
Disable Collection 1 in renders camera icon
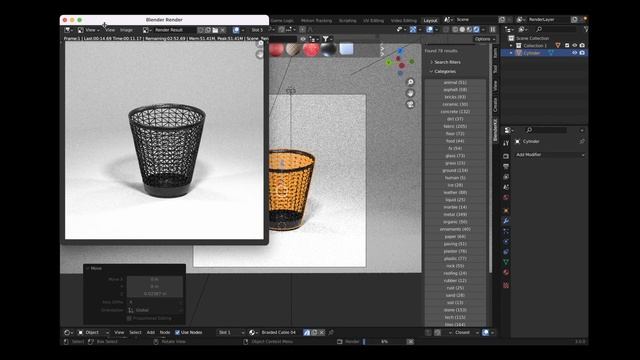(x=582, y=45)
